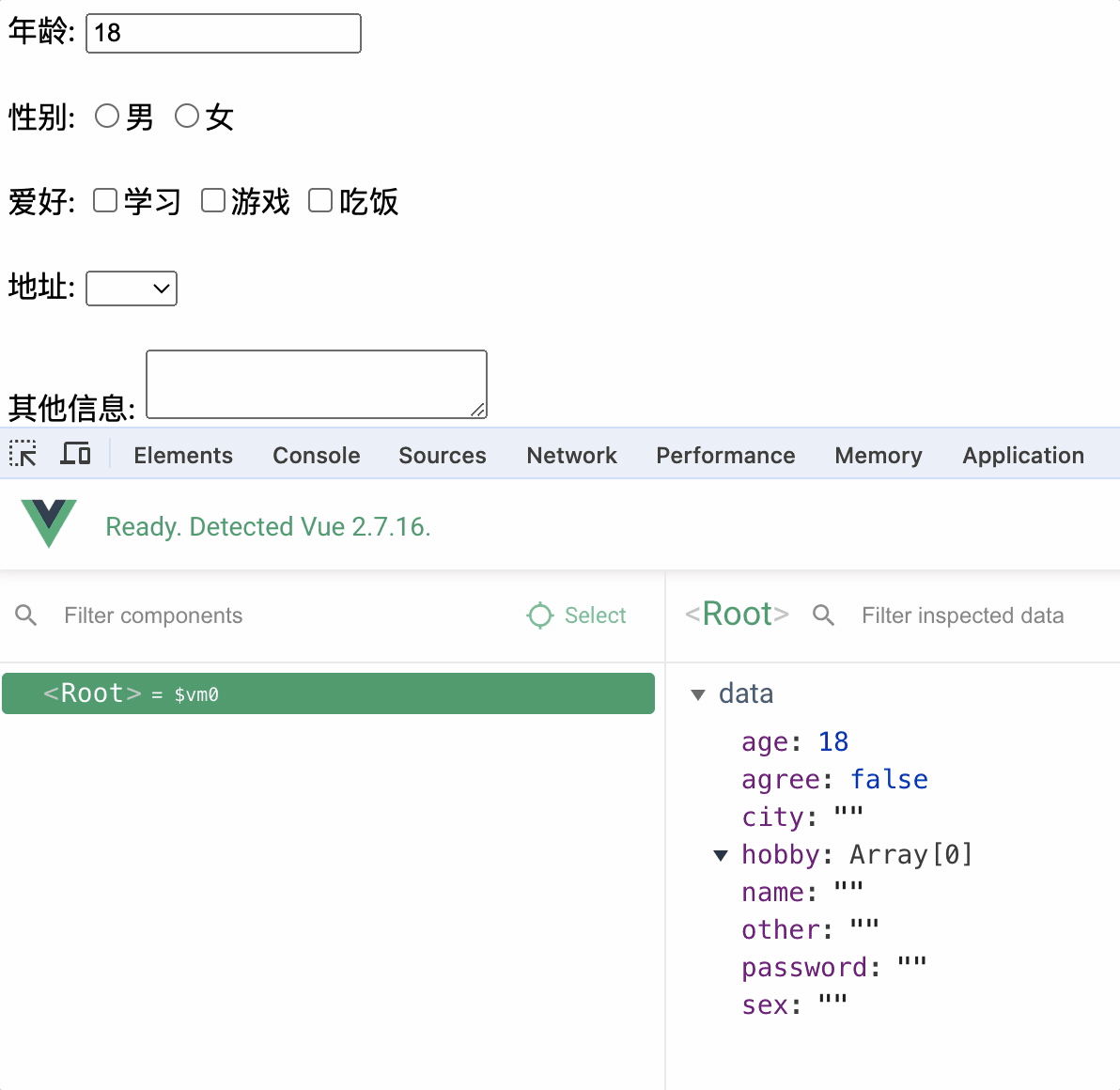This screenshot has height=1090, width=1120.
Task: Click the inspect element picker icon
Action: tap(23, 454)
